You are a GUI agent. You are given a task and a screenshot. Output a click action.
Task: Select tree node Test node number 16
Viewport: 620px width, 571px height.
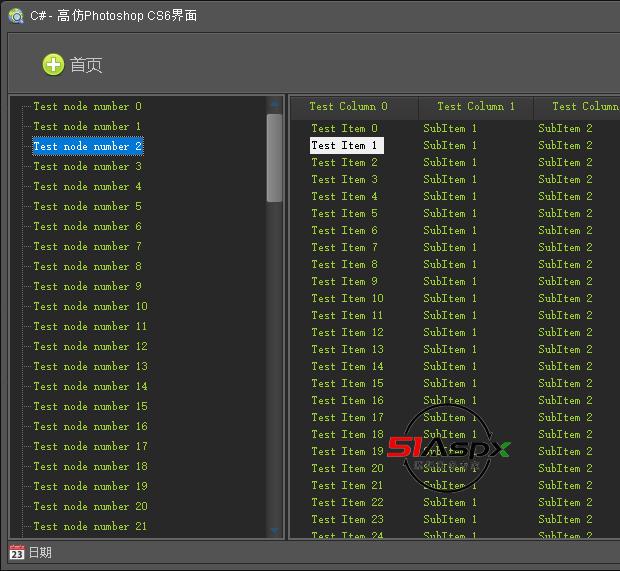point(91,427)
